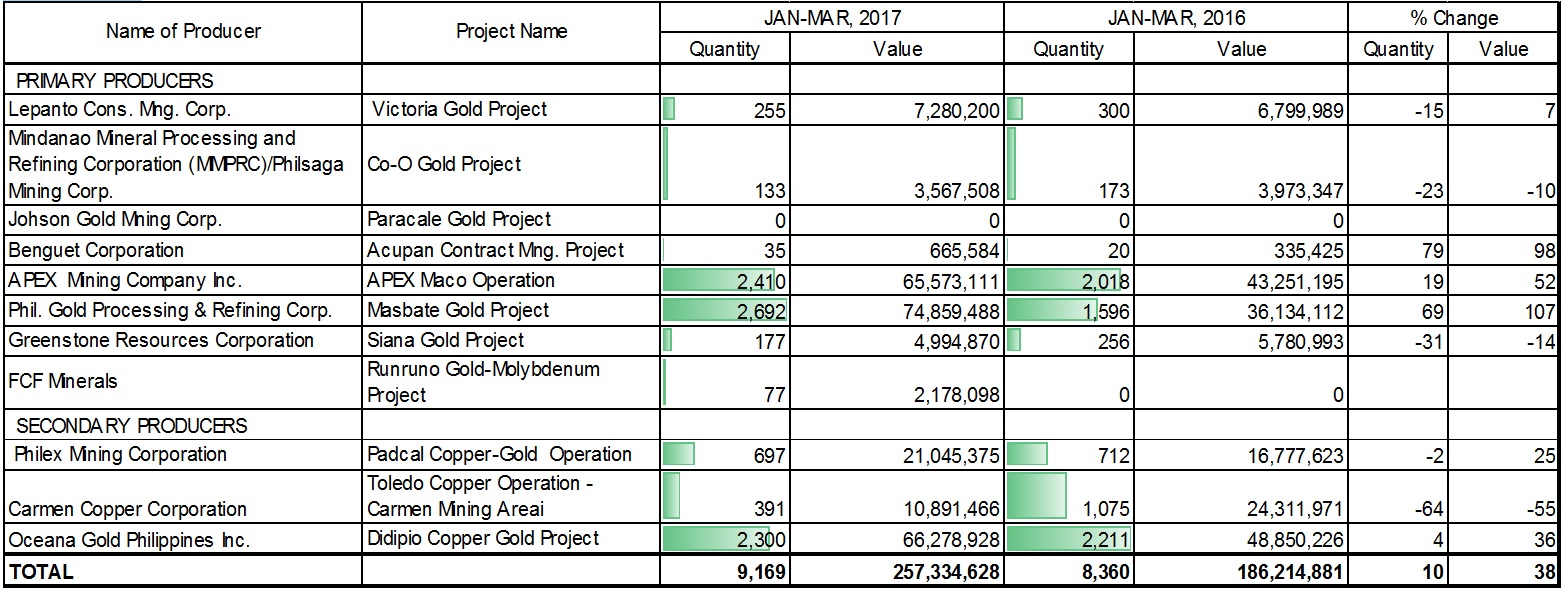Select the value cell "3,567,508"
This screenshot has width=1564, height=591.
pyautogui.click(x=896, y=164)
